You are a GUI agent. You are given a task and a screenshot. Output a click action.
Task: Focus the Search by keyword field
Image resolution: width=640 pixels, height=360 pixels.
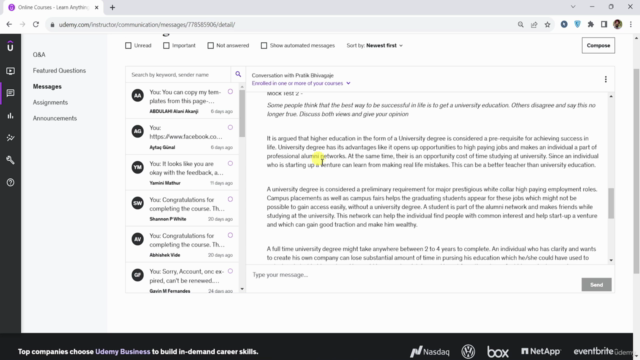pos(178,75)
